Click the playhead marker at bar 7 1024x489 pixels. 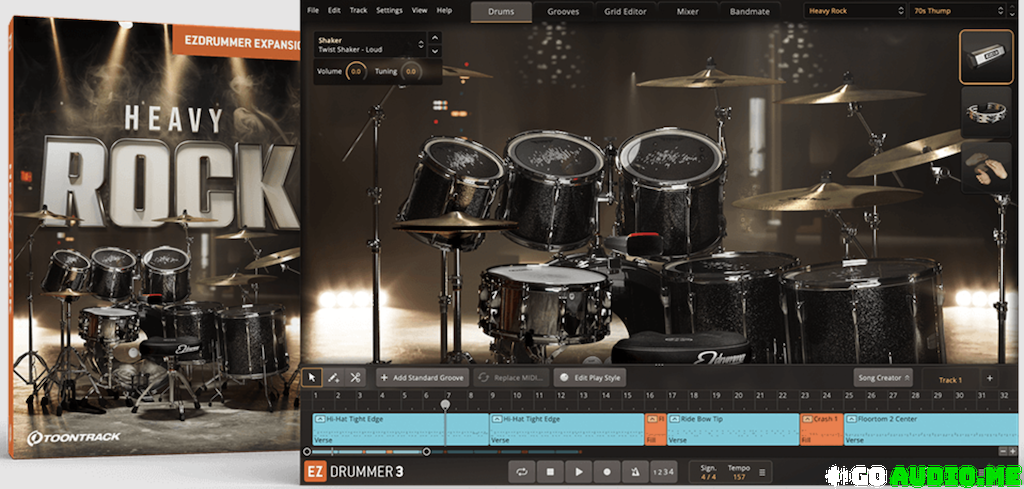click(445, 405)
